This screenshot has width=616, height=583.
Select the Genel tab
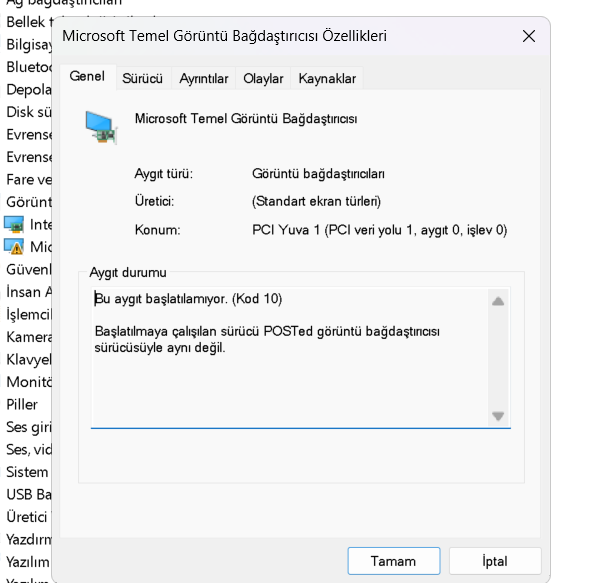coord(87,76)
